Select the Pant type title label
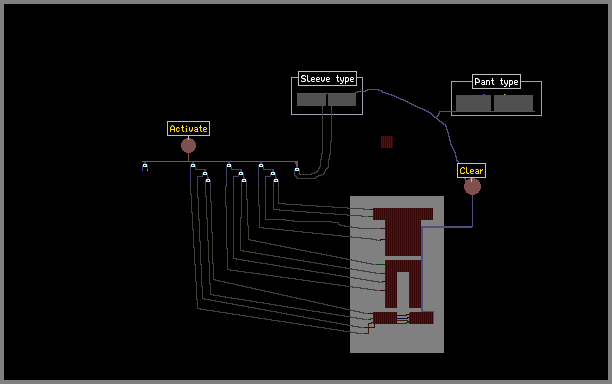Screen dimensions: 612x384 click(x=496, y=82)
